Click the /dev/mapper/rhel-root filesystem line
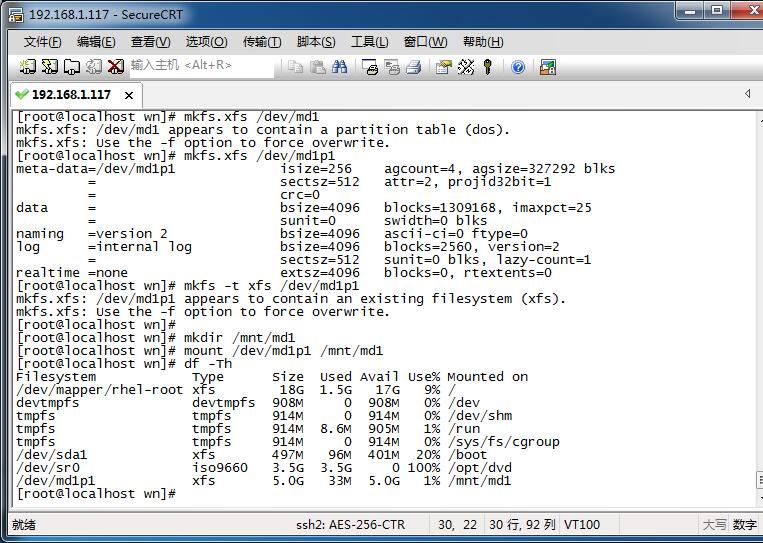Screen dimensions: 763x543 236,390
